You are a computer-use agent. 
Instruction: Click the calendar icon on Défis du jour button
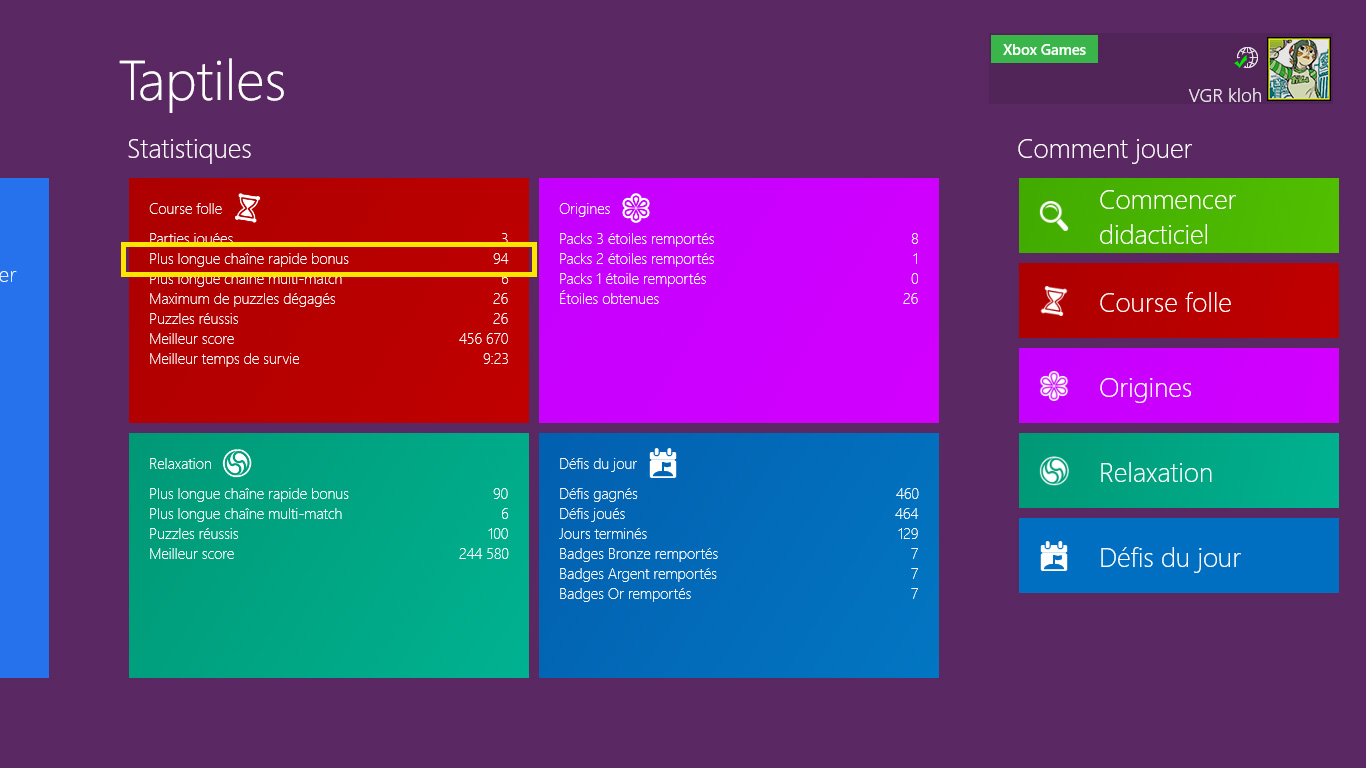click(1054, 557)
